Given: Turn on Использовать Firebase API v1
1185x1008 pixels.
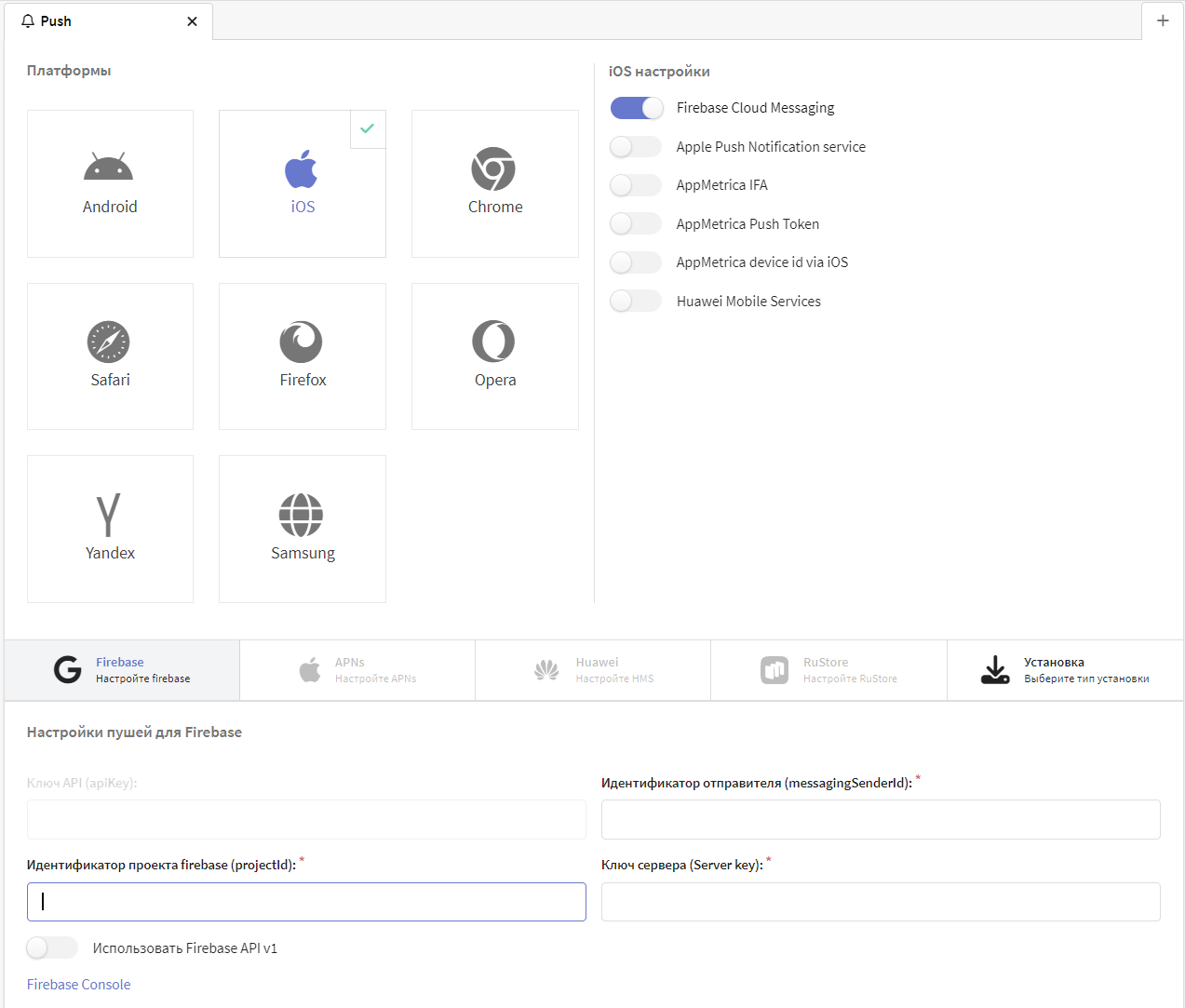Looking at the screenshot, I should pyautogui.click(x=53, y=948).
